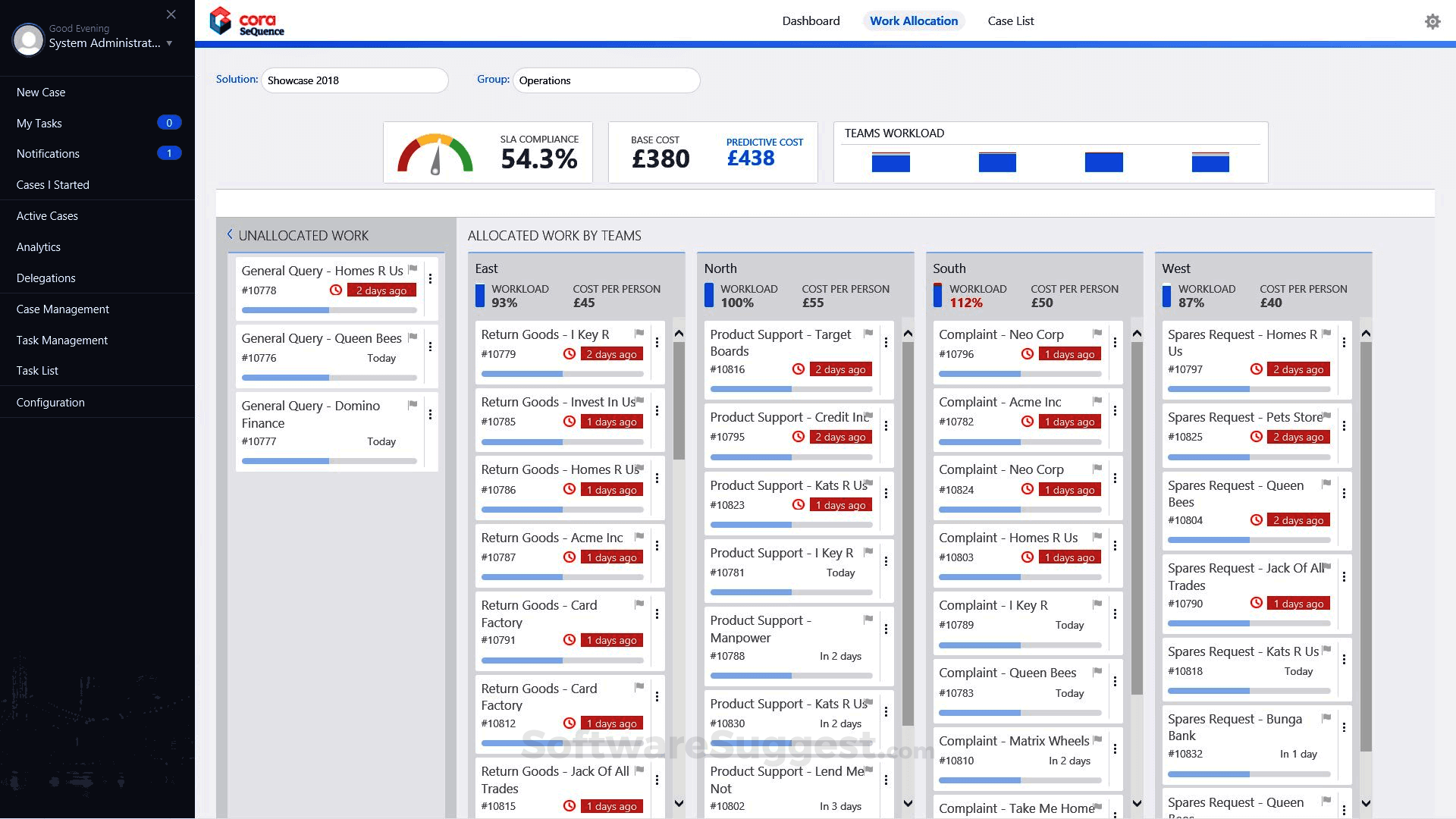The height and width of the screenshot is (819, 1456).
Task: Switch to the Case List tab
Action: [1010, 20]
